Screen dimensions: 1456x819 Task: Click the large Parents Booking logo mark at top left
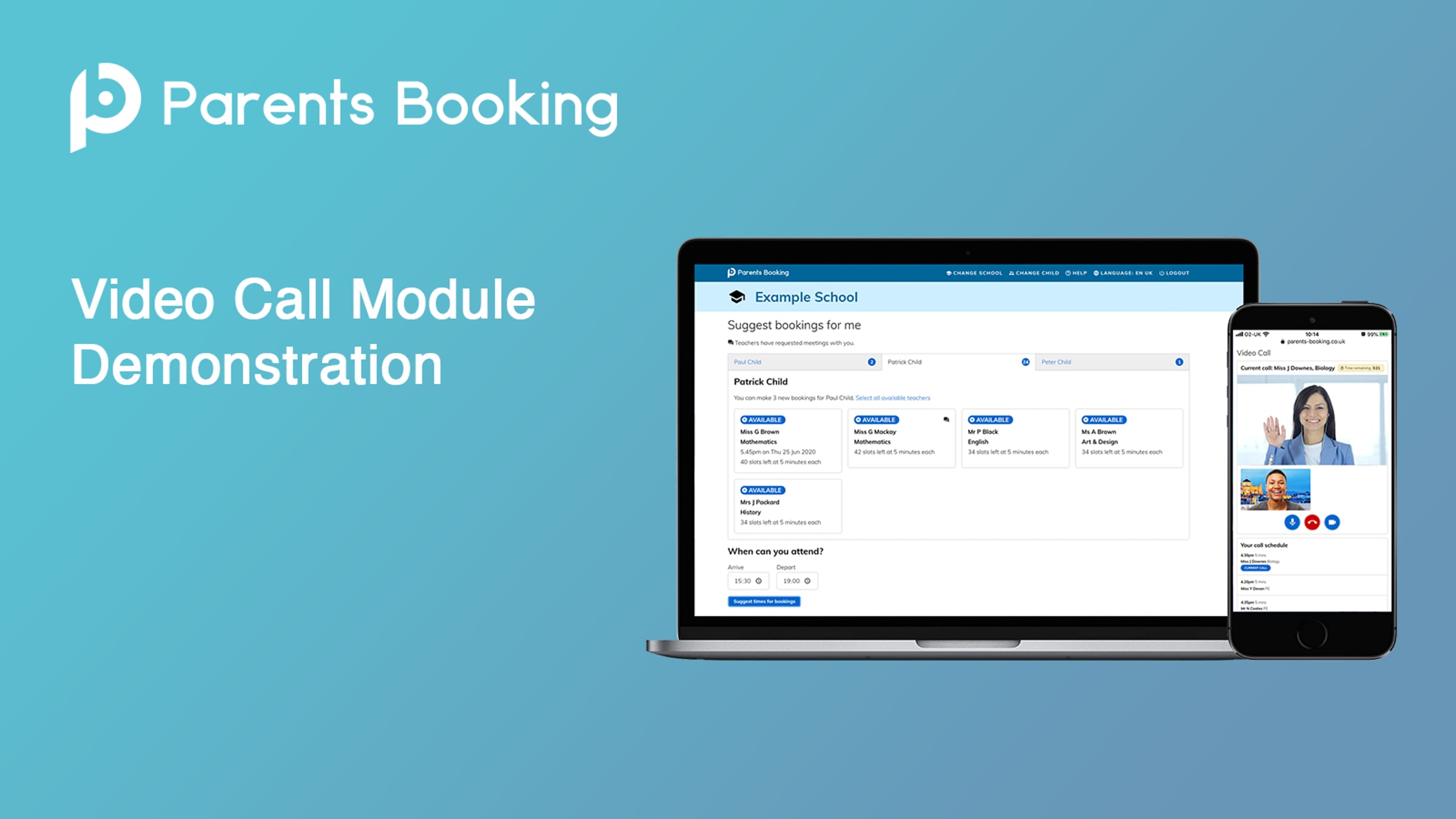click(x=106, y=107)
